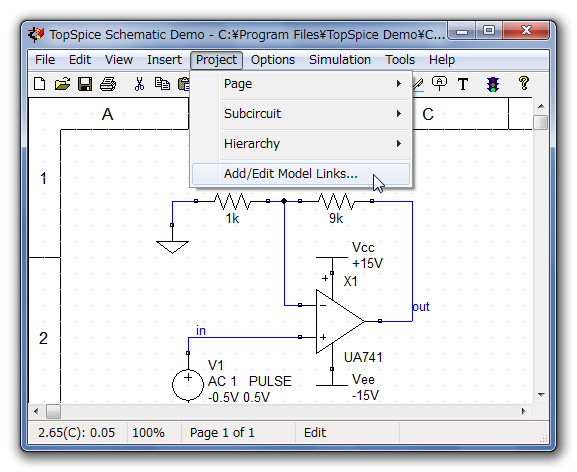Select the UA741 op-amp symbol
The image size is (577, 472).
(x=339, y=322)
